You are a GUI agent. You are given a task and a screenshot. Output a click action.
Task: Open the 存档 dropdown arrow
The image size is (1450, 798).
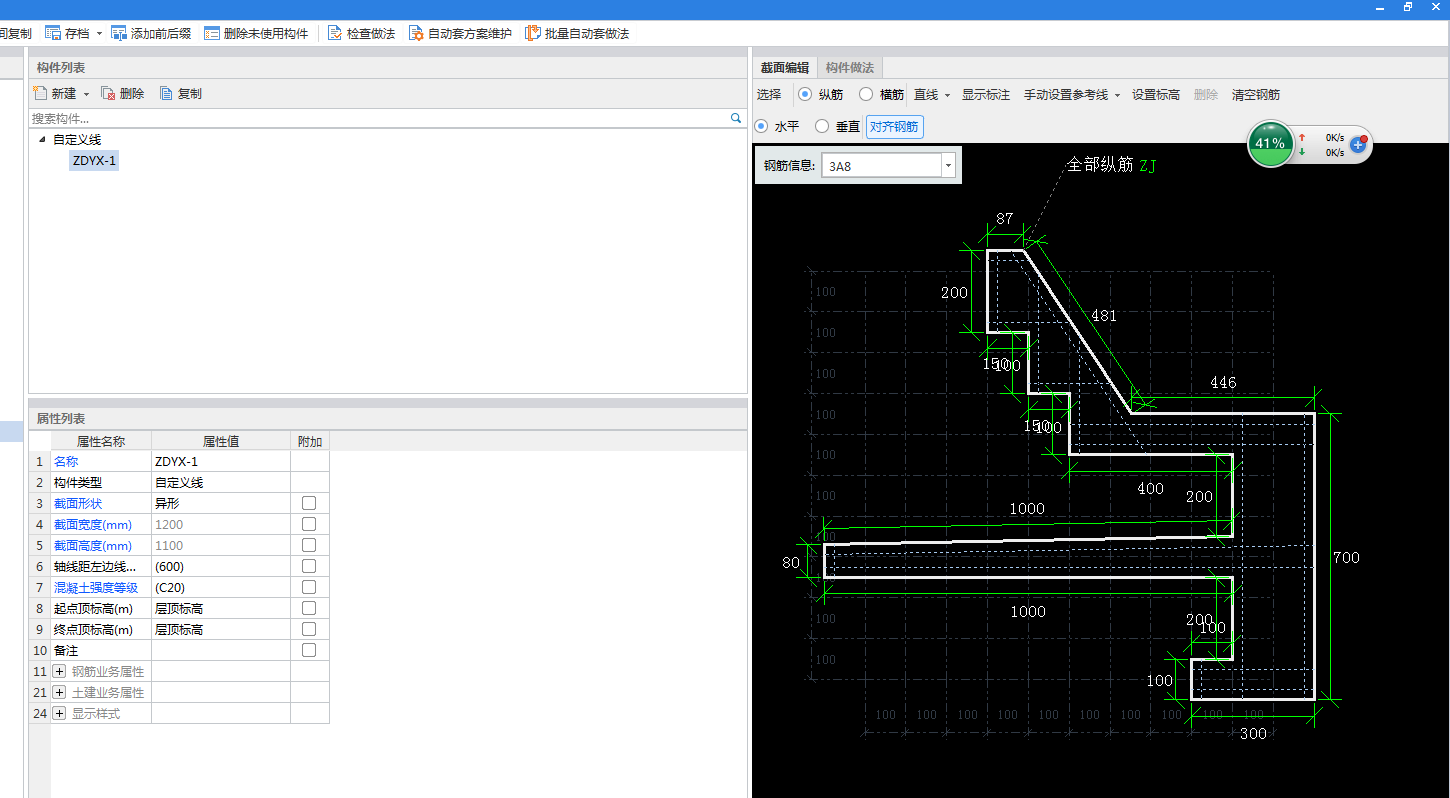click(99, 34)
